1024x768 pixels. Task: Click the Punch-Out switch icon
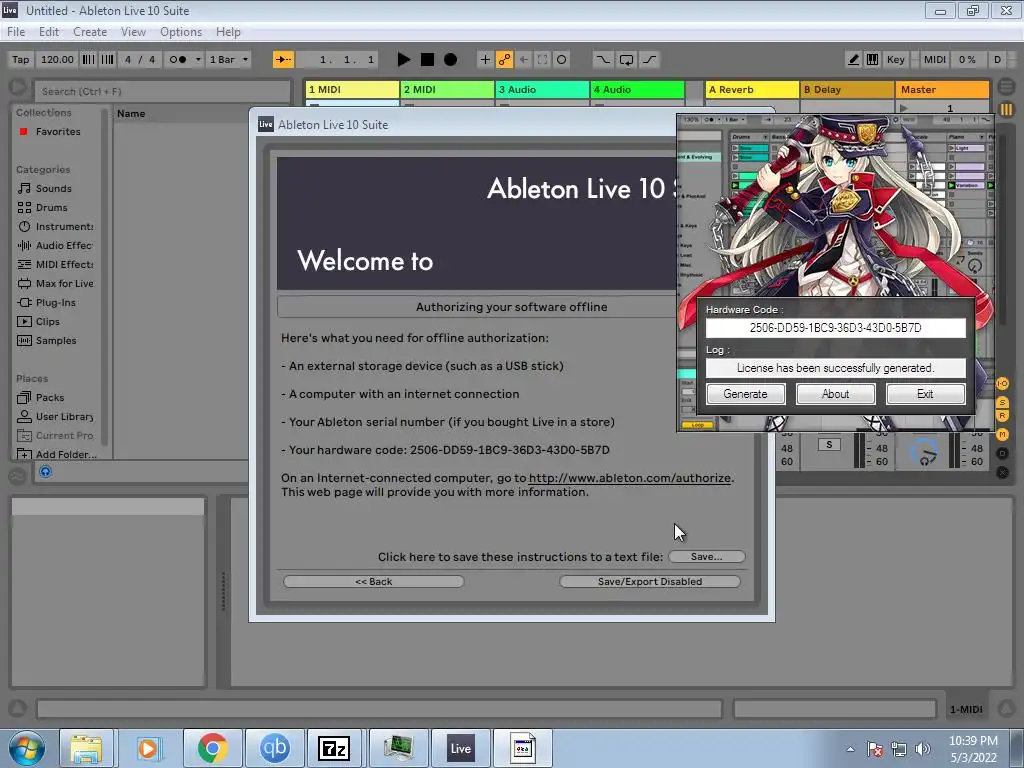click(x=649, y=59)
